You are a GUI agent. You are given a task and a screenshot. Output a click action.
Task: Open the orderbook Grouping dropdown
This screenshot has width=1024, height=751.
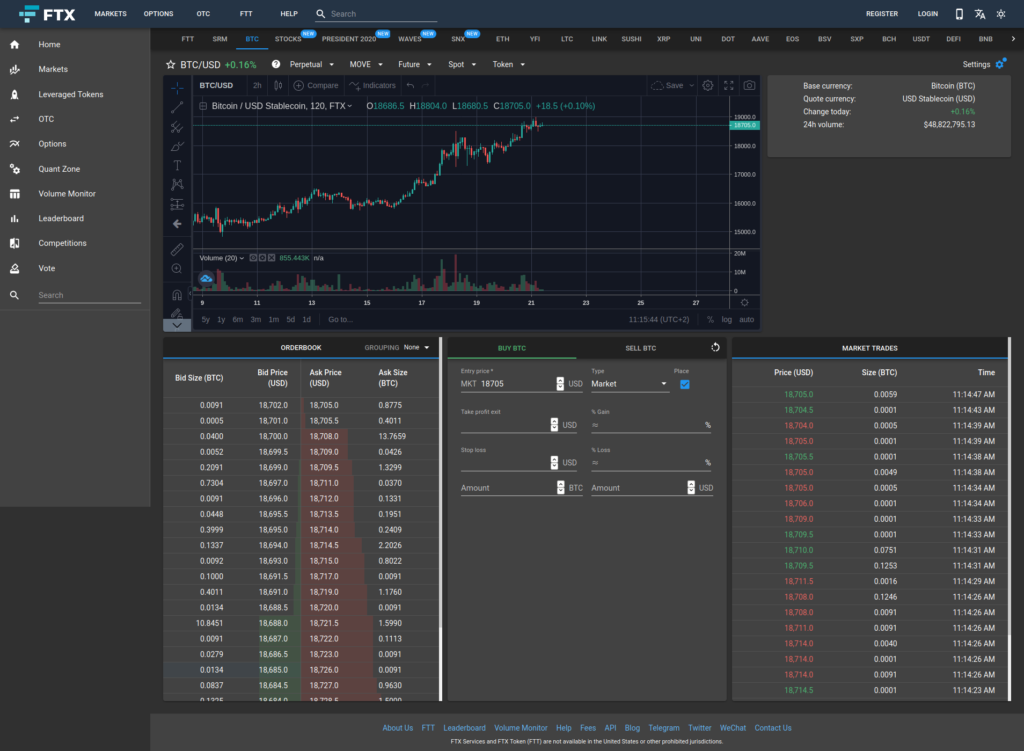click(x=416, y=347)
